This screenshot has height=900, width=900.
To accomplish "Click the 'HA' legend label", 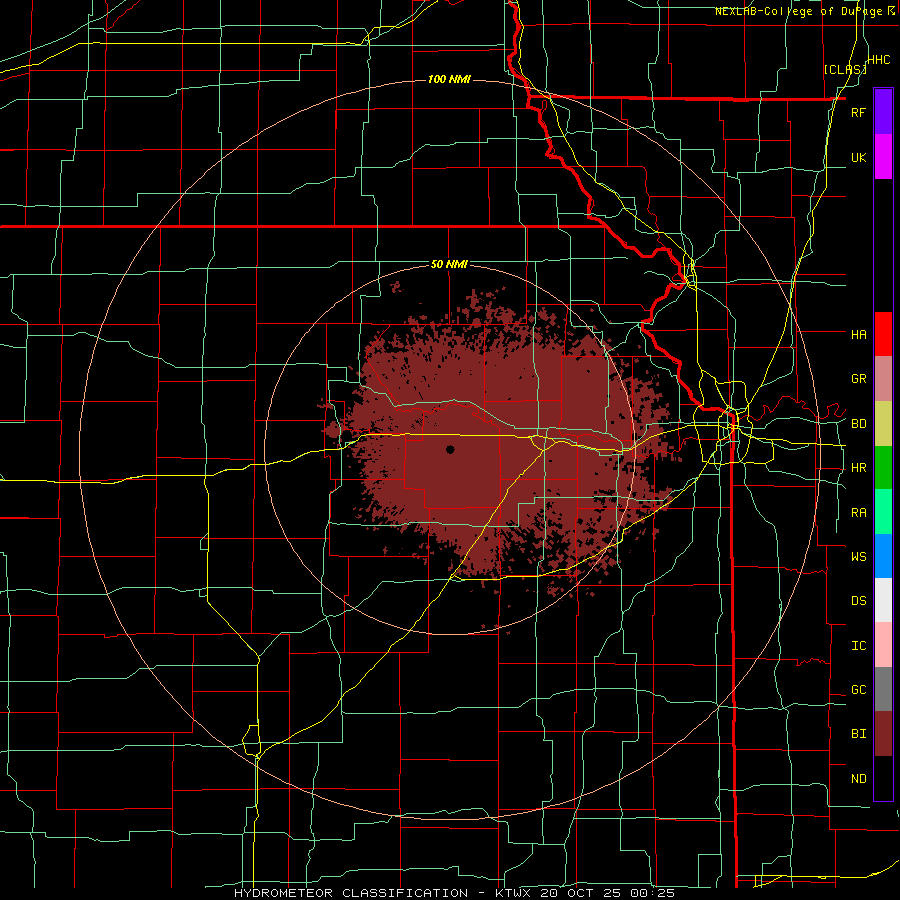I will click(x=858, y=335).
